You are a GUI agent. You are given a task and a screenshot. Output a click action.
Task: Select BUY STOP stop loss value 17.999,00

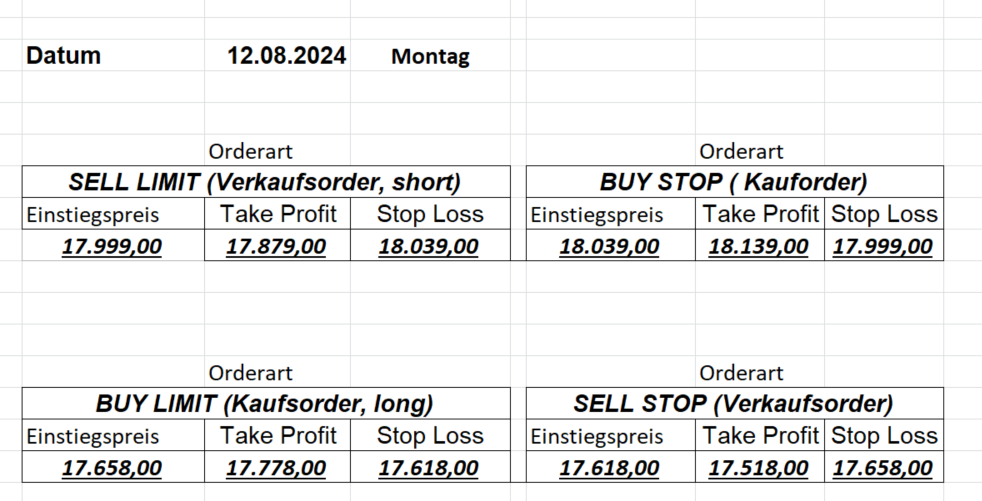pos(883,246)
